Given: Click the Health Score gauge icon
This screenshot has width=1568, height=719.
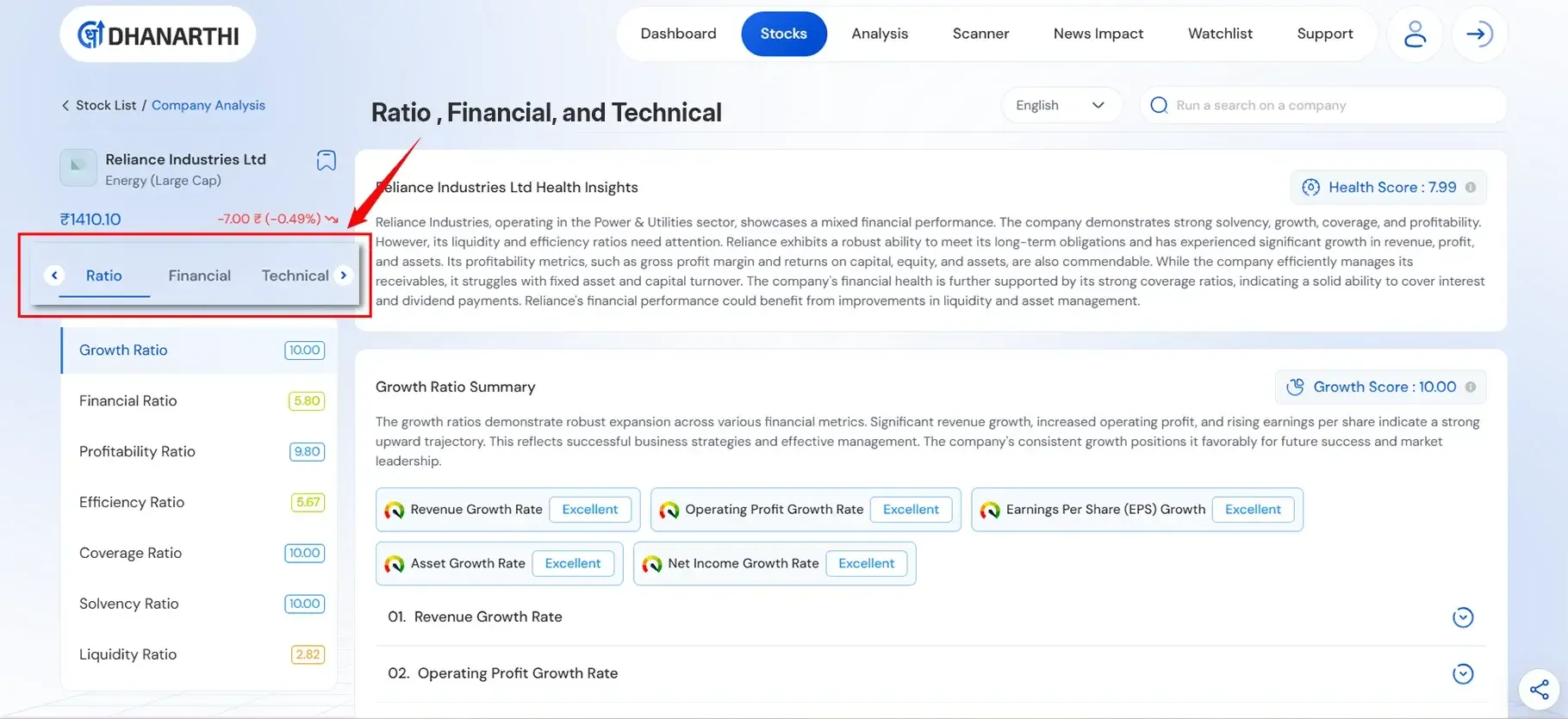Looking at the screenshot, I should click(x=1310, y=187).
